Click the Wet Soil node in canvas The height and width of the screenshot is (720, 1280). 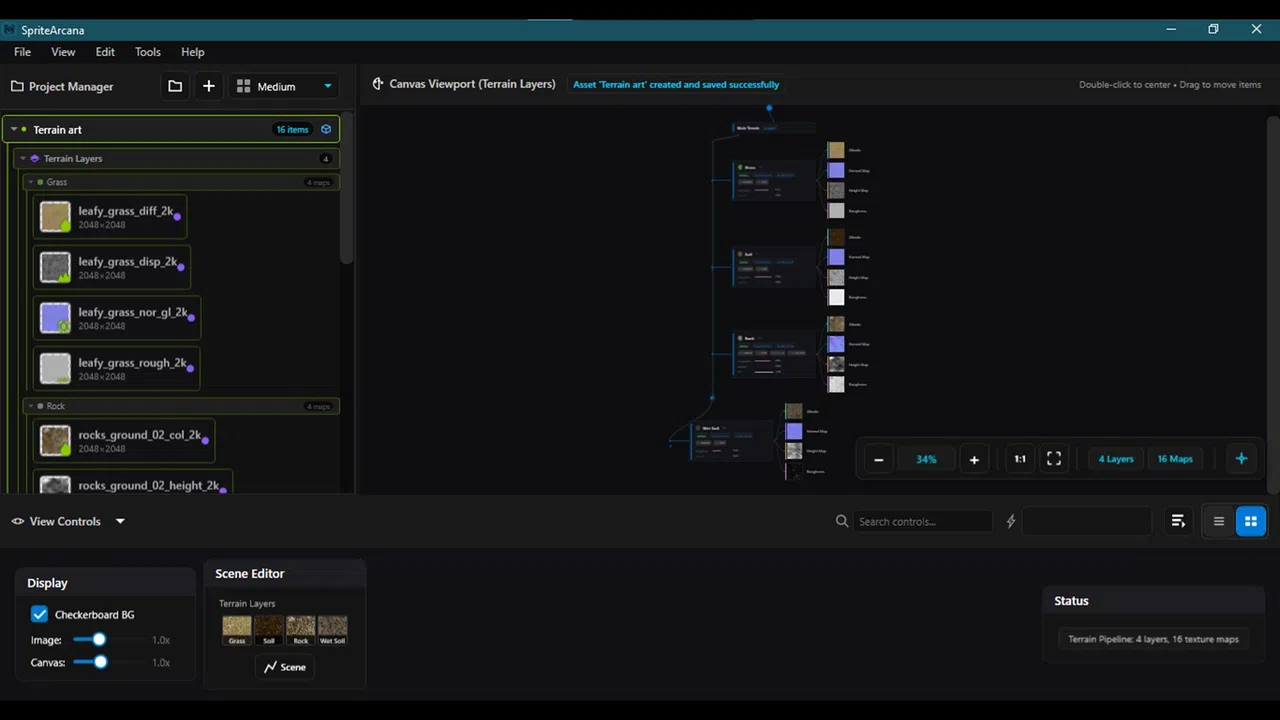pyautogui.click(x=732, y=440)
